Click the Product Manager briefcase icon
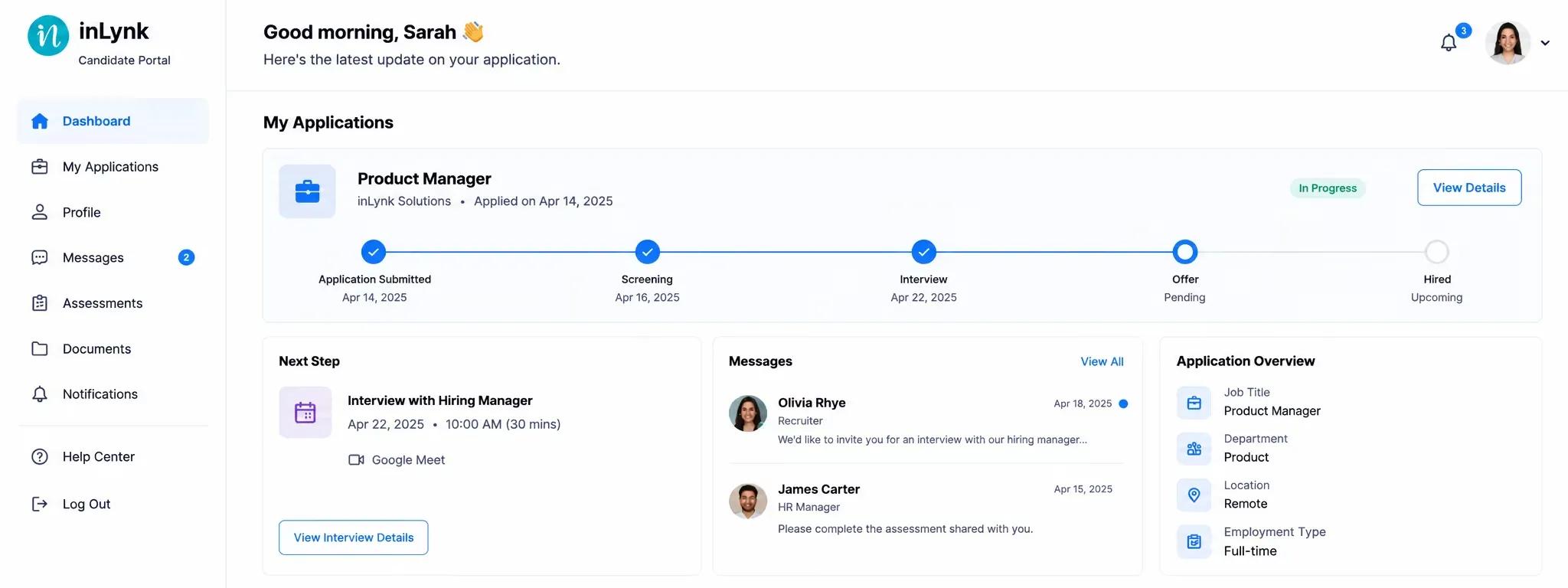This screenshot has width=1568, height=588. (x=307, y=191)
